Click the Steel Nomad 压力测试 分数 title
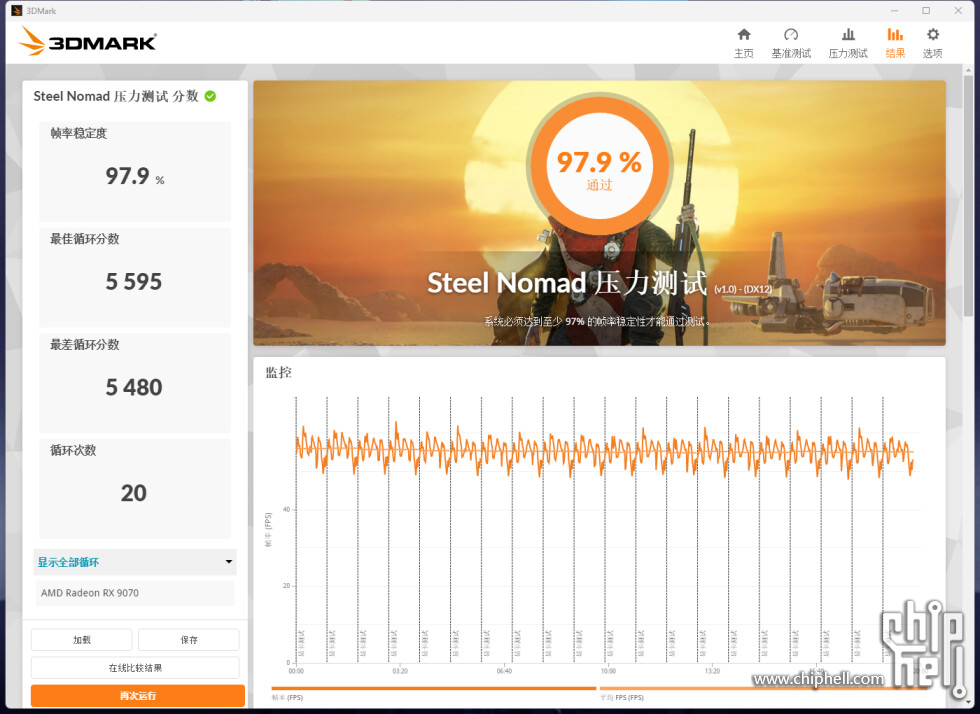This screenshot has width=980, height=714. 116,96
